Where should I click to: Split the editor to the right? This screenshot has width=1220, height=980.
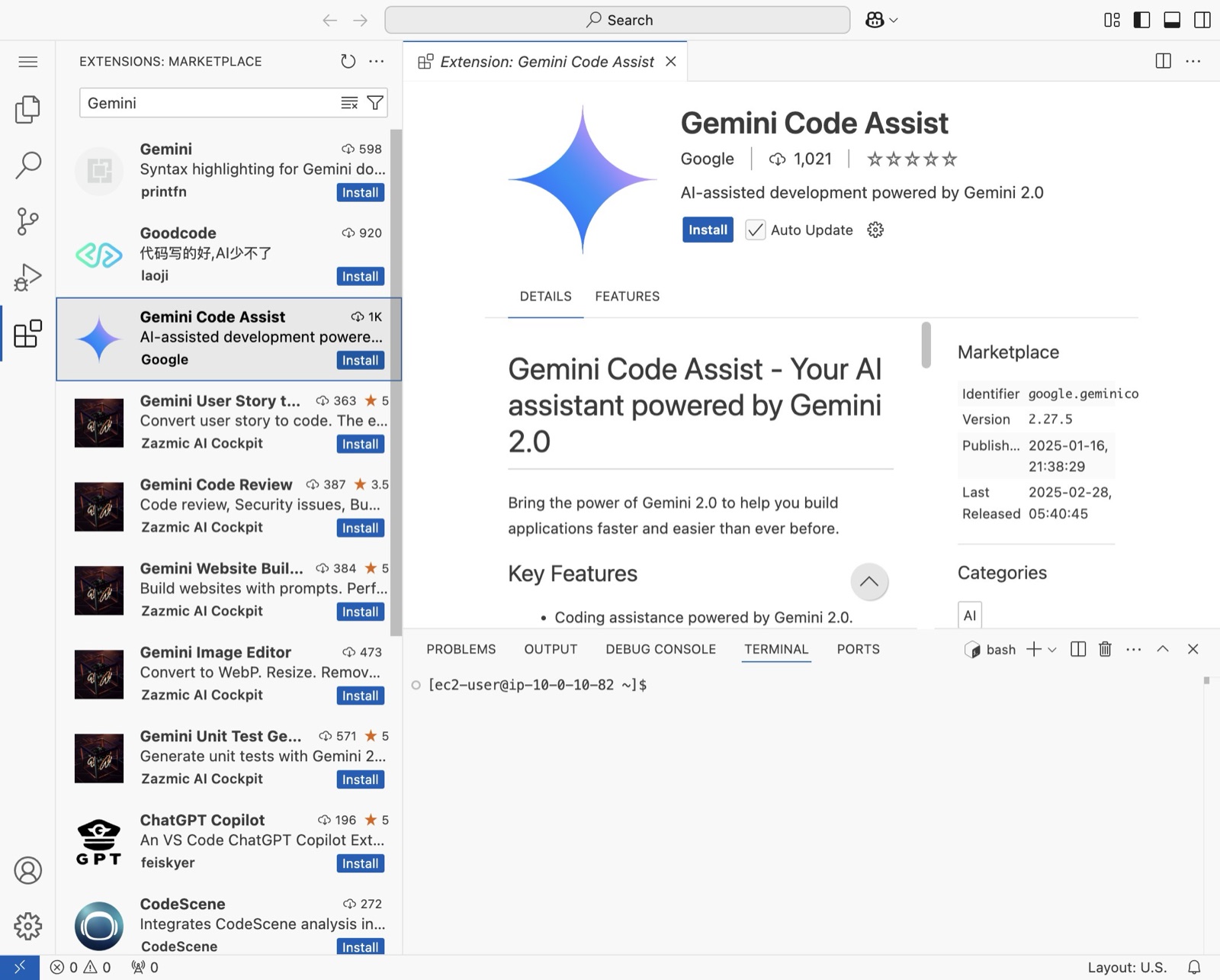pos(1164,61)
